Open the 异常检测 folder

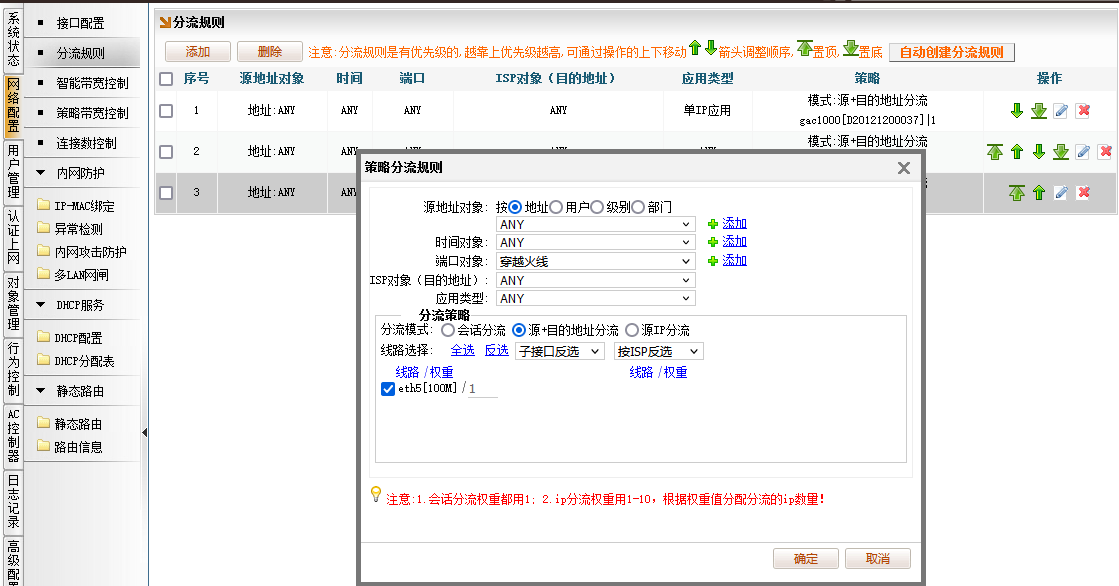70,228
